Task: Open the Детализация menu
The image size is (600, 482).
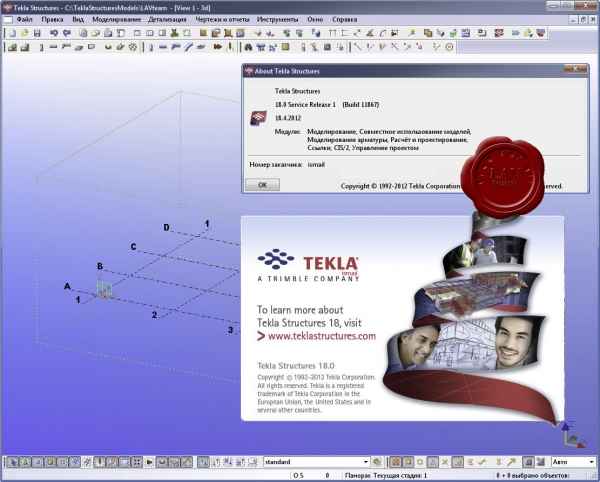Action: tap(167, 19)
